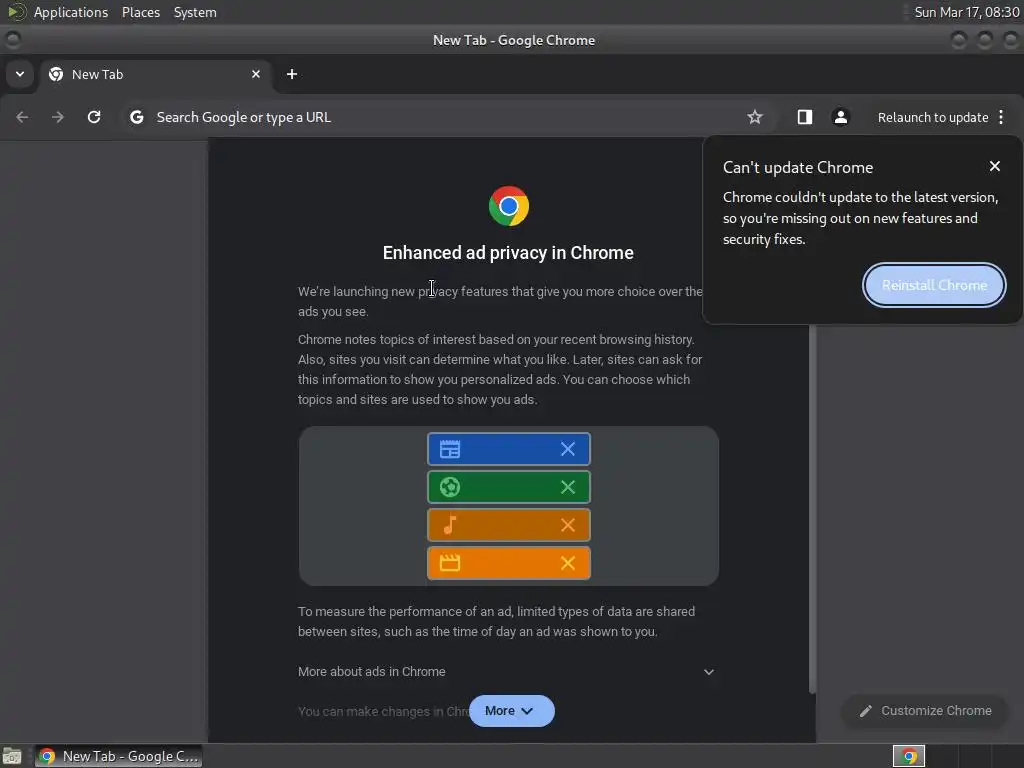This screenshot has width=1024, height=768.
Task: Click the Chrome logo above the ad privacy heading
Action: click(x=509, y=206)
